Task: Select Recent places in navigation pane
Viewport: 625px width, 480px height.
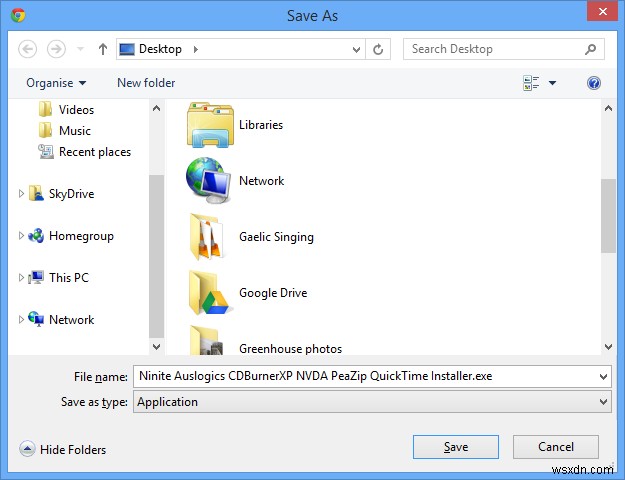Action: pyautogui.click(x=95, y=152)
